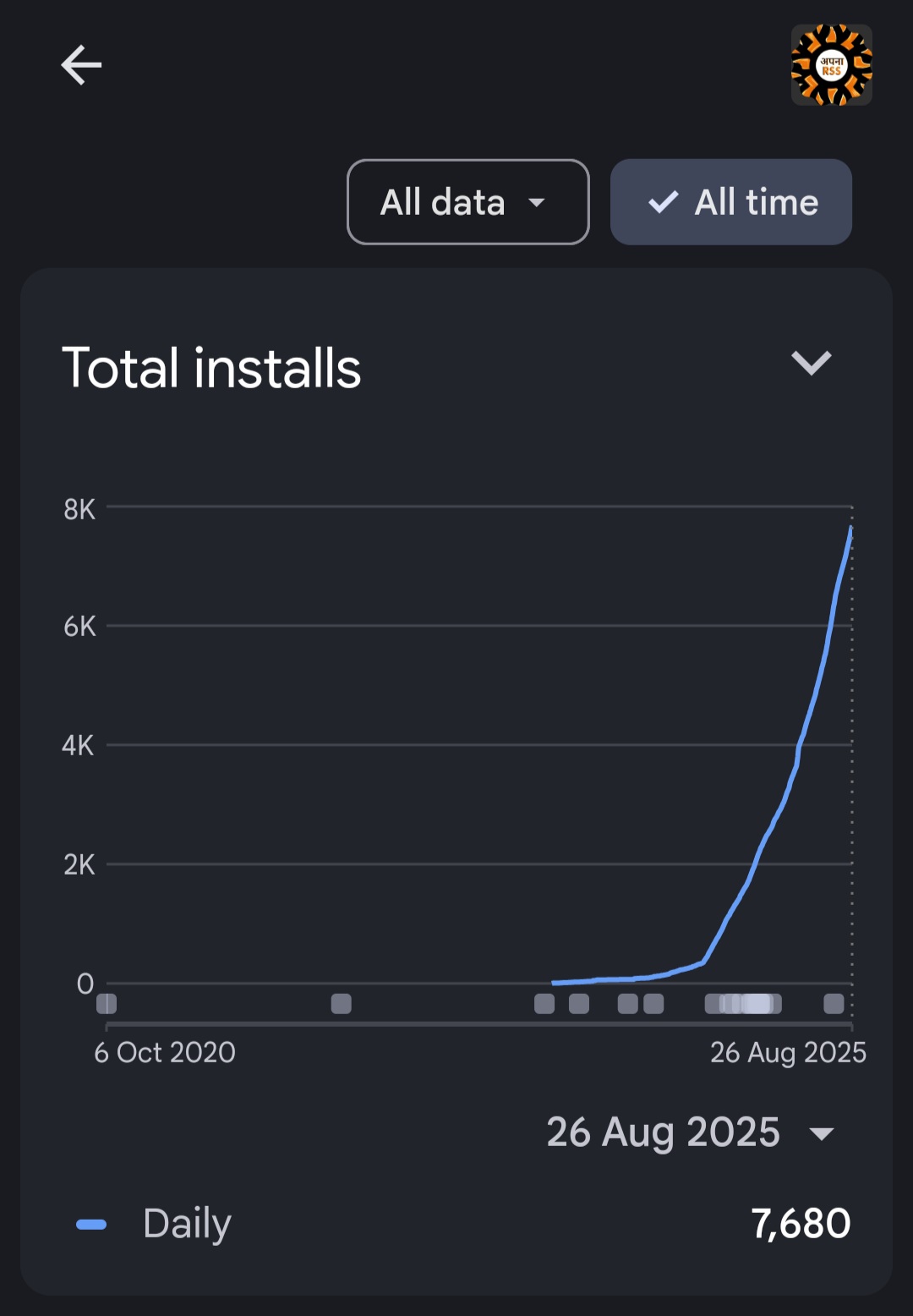The width and height of the screenshot is (913, 1316).
Task: Tap the first event marker at chart start
Action: tap(107, 1004)
